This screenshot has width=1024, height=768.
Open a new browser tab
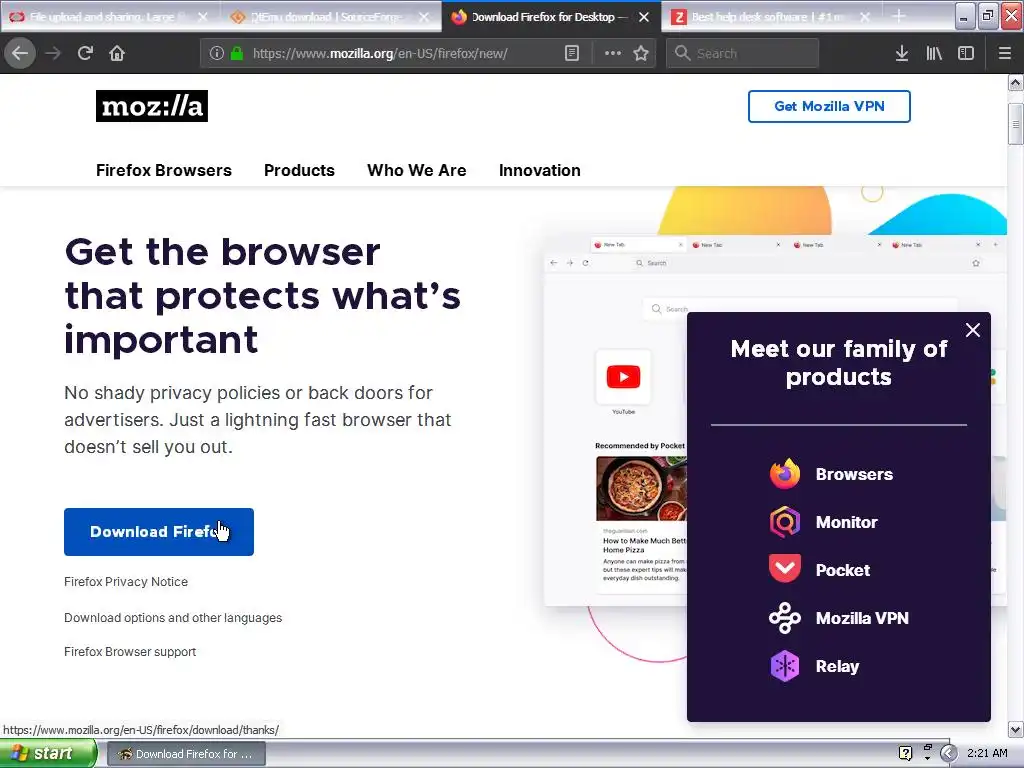click(x=899, y=16)
